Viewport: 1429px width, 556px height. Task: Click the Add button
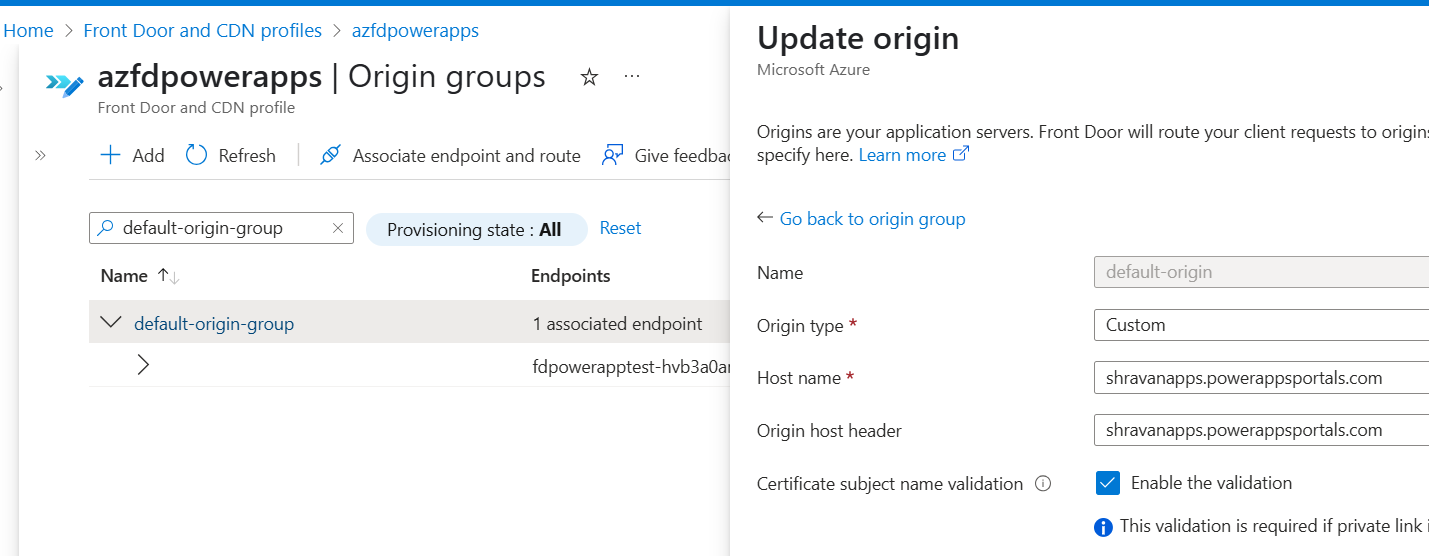point(132,156)
